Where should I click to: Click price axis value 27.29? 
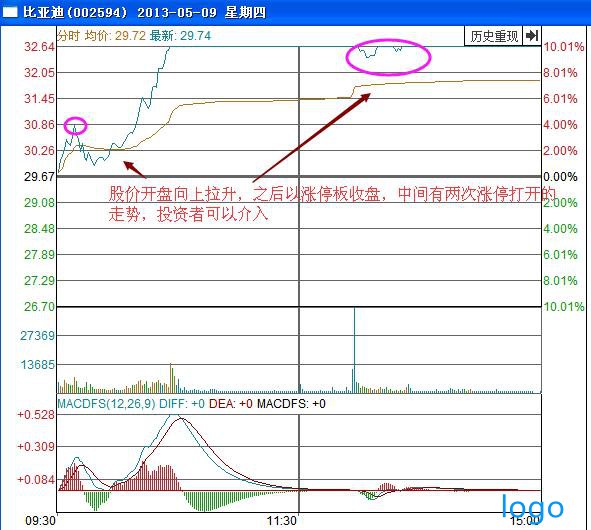point(39,281)
